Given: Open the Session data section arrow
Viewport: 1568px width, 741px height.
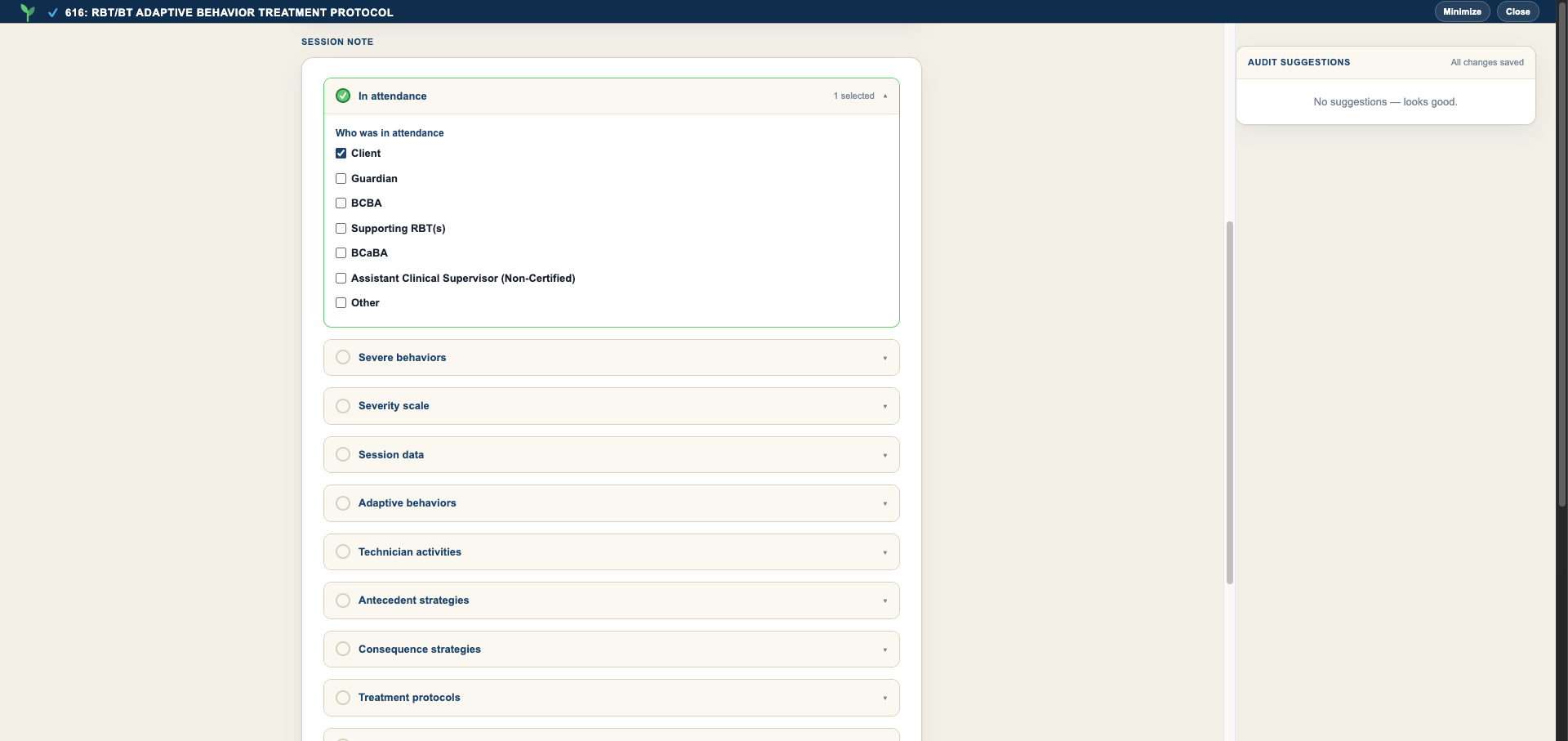Looking at the screenshot, I should coord(885,455).
